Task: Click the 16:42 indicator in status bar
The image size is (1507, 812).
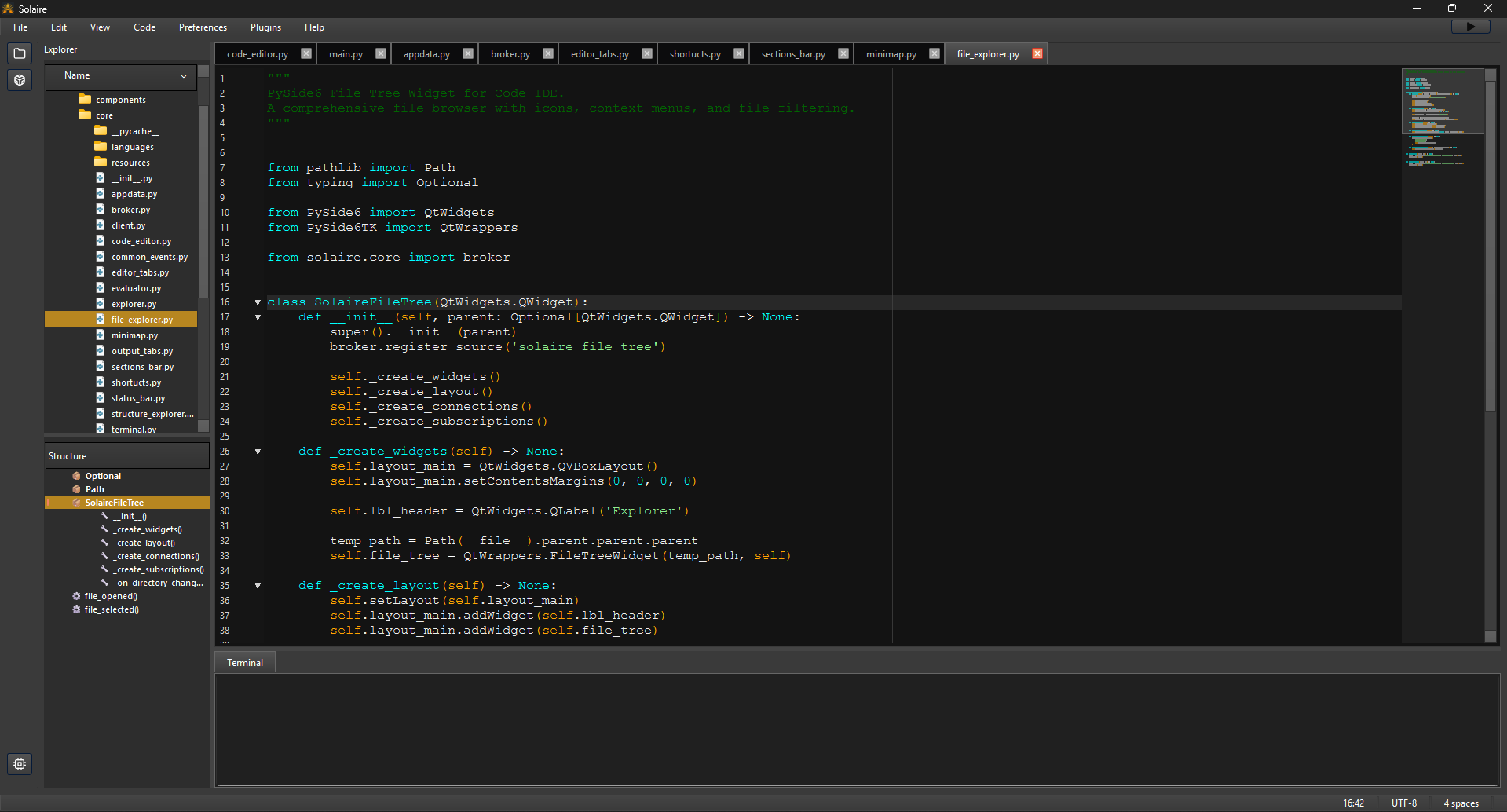Action: [x=1353, y=803]
